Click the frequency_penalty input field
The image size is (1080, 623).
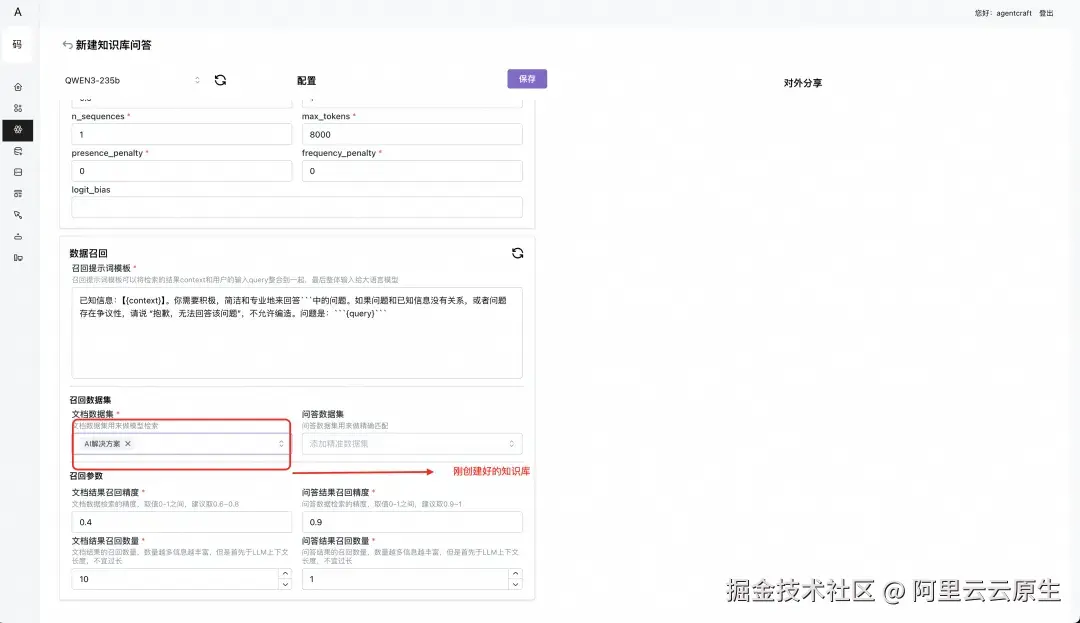click(x=412, y=171)
